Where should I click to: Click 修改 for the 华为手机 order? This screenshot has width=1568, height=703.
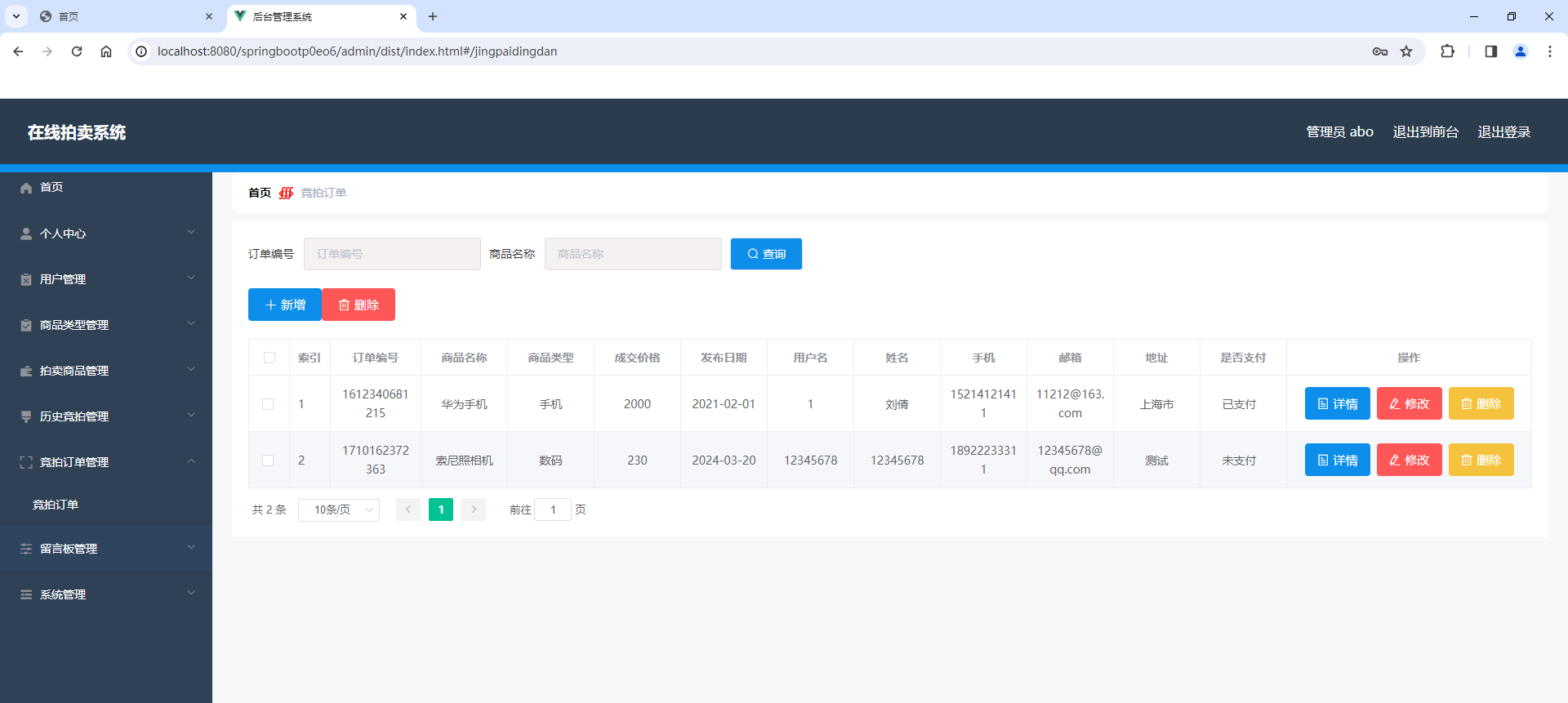coord(1409,403)
